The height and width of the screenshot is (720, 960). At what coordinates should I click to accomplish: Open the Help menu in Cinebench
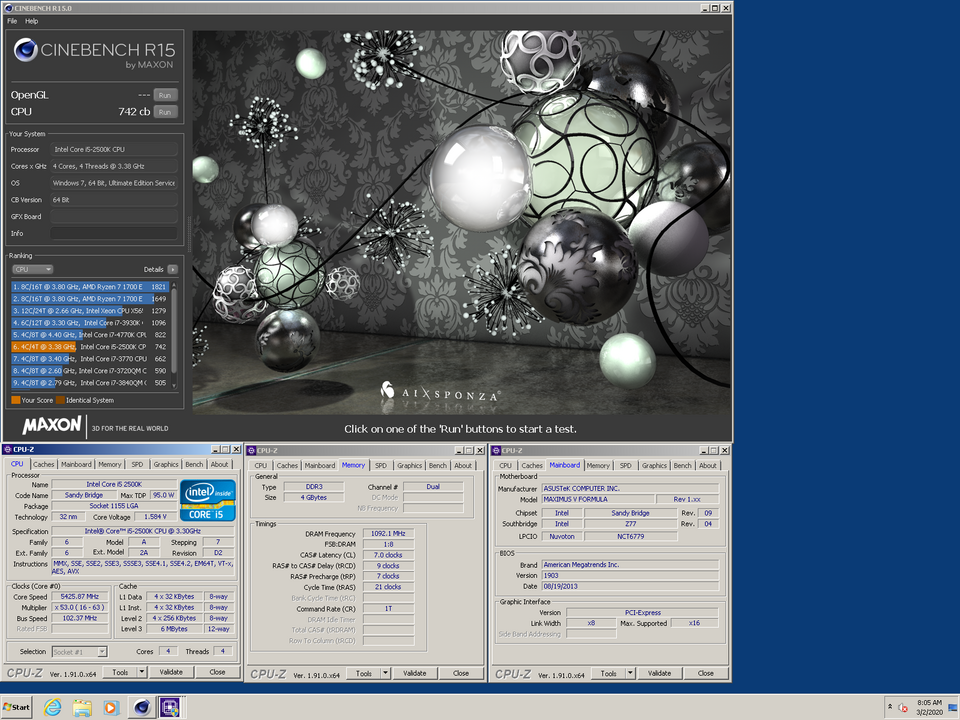pyautogui.click(x=32, y=21)
